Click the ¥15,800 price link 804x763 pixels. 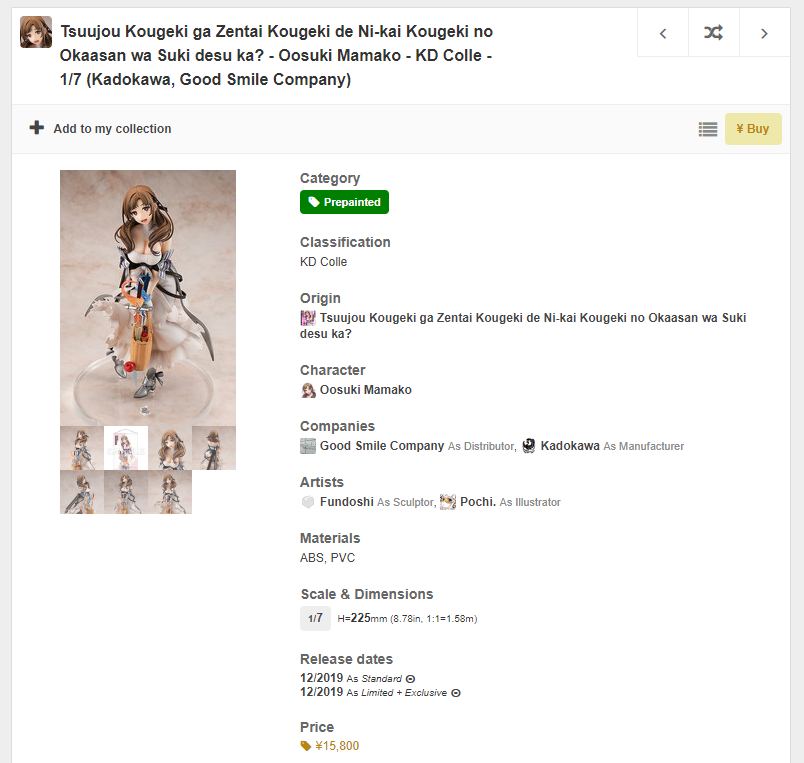pos(336,746)
